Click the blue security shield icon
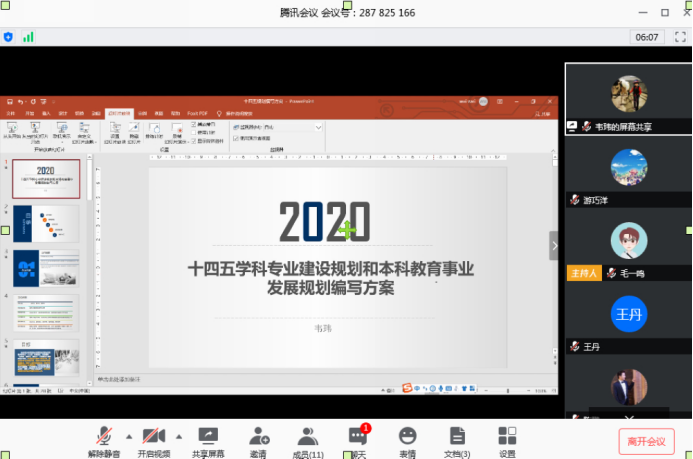This screenshot has height=459, width=693. click(9, 37)
